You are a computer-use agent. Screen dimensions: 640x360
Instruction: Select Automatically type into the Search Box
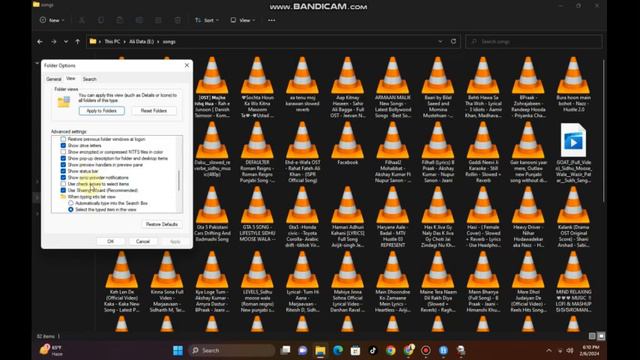tap(71, 203)
